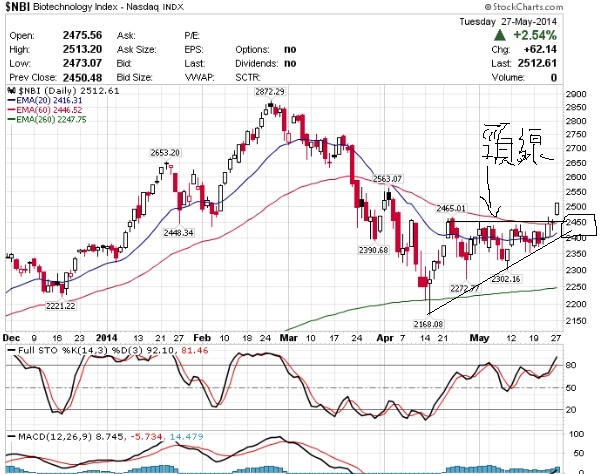Viewport: 614px width, 474px height.
Task: Click the MACD signal value -5.734
Action: [144, 436]
